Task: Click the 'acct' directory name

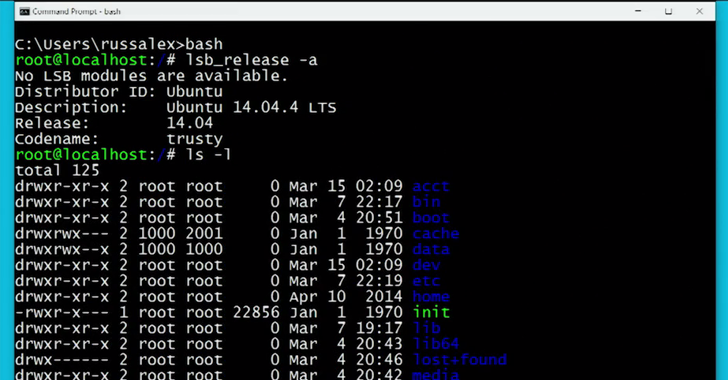Action: (x=431, y=186)
